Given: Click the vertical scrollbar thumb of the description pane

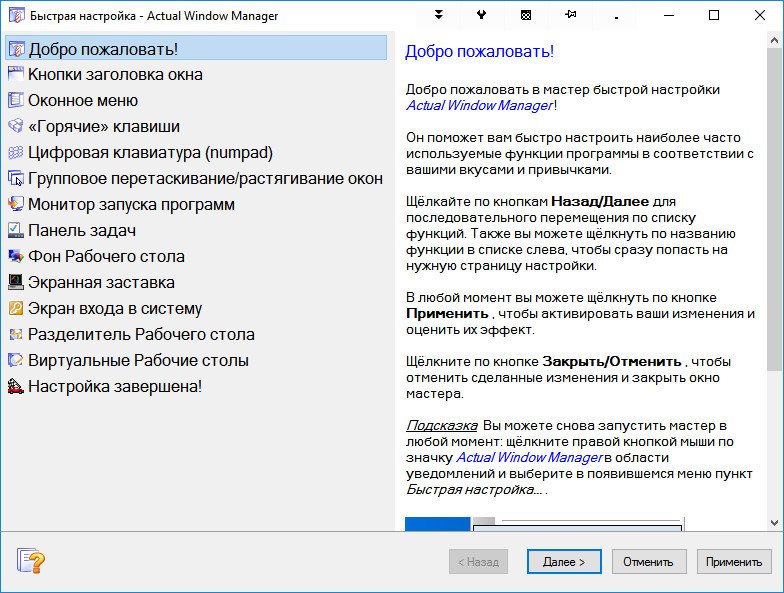Looking at the screenshot, I should pos(774,209).
